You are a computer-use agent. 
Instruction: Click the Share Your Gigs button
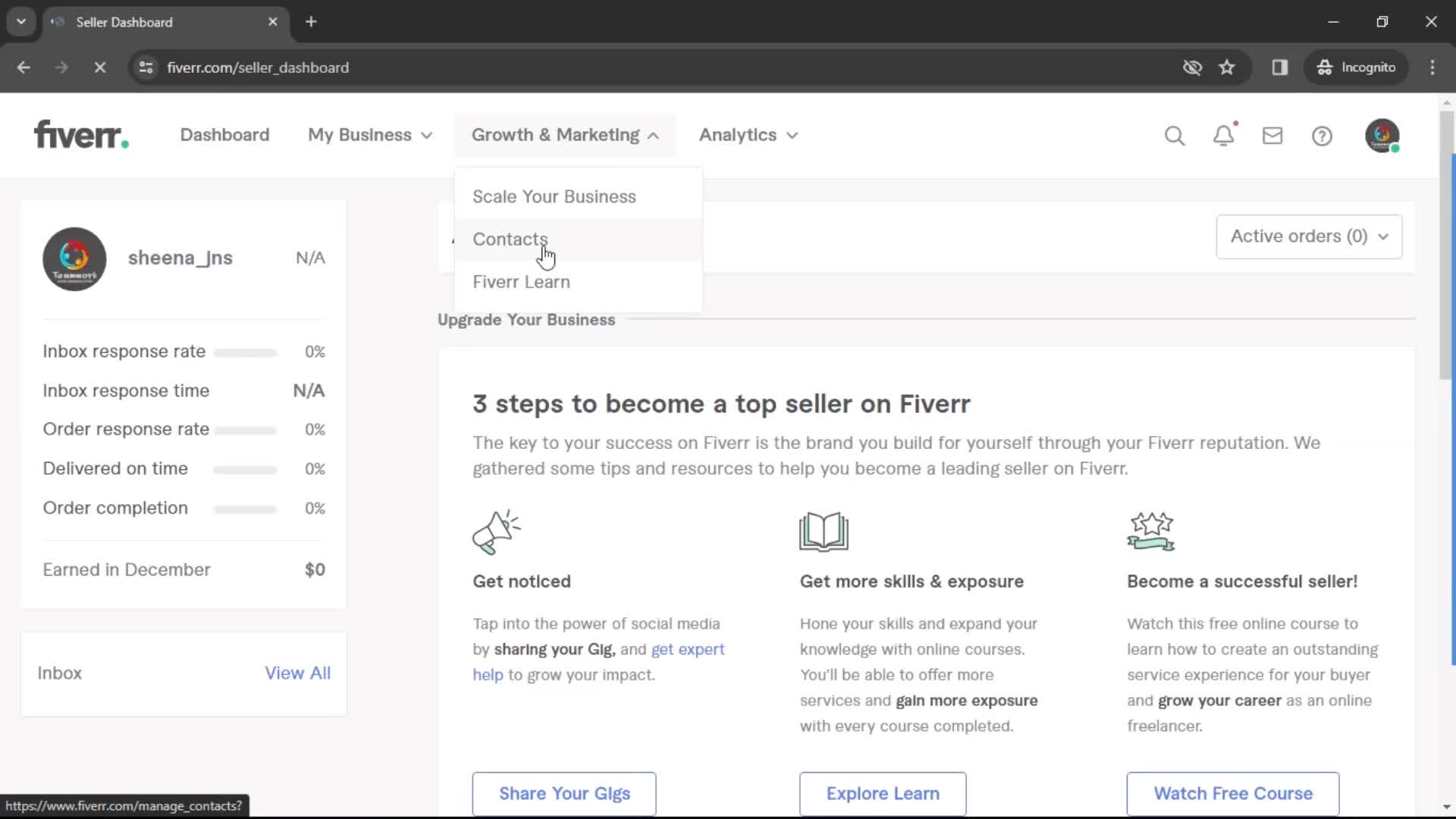pyautogui.click(x=565, y=794)
